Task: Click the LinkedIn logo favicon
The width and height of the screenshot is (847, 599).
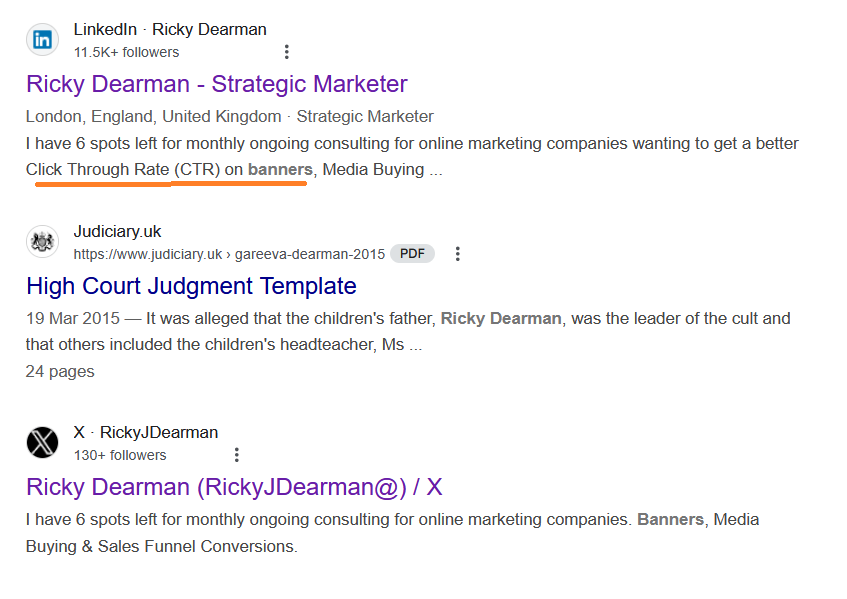Action: 43,39
